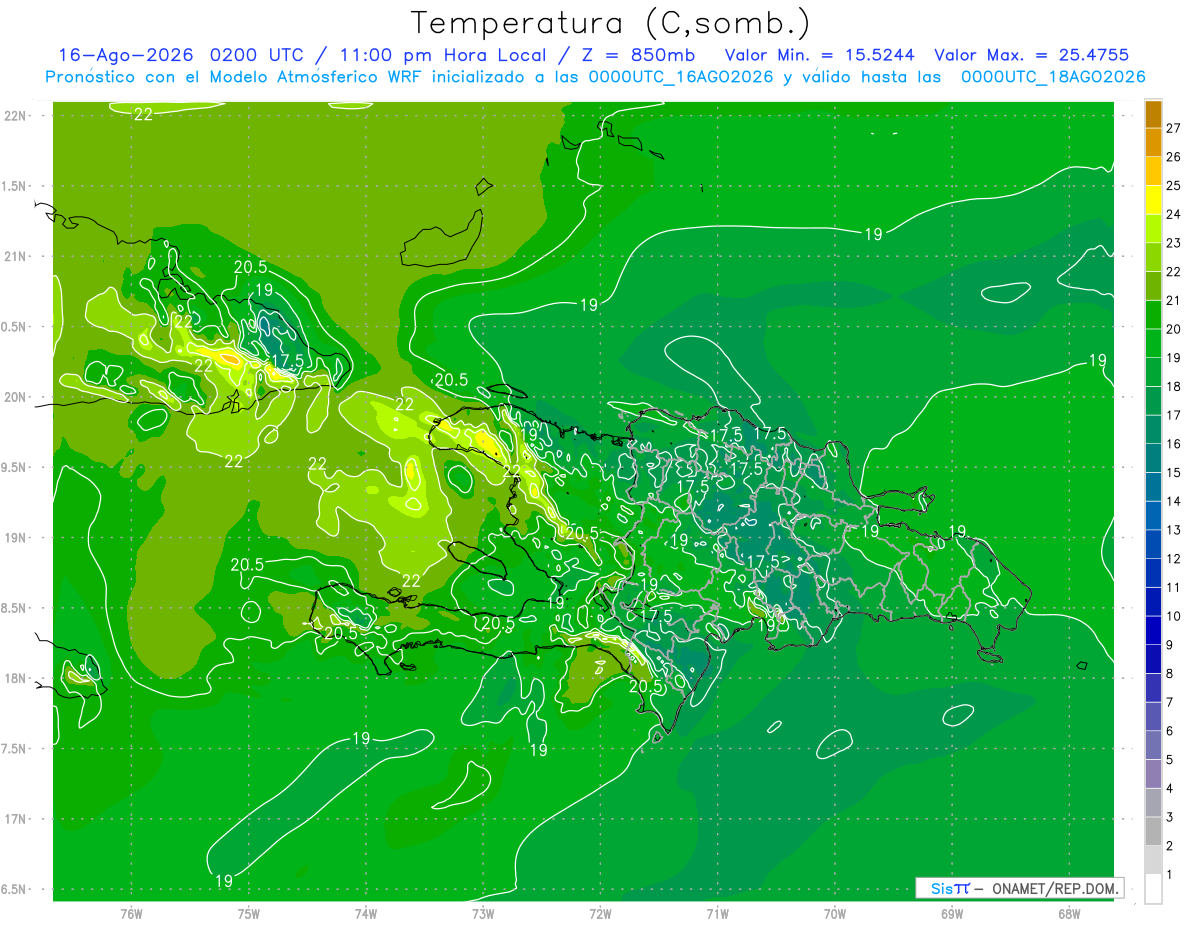Click the orange colorbar swatch between 26 and 27

point(1153,142)
